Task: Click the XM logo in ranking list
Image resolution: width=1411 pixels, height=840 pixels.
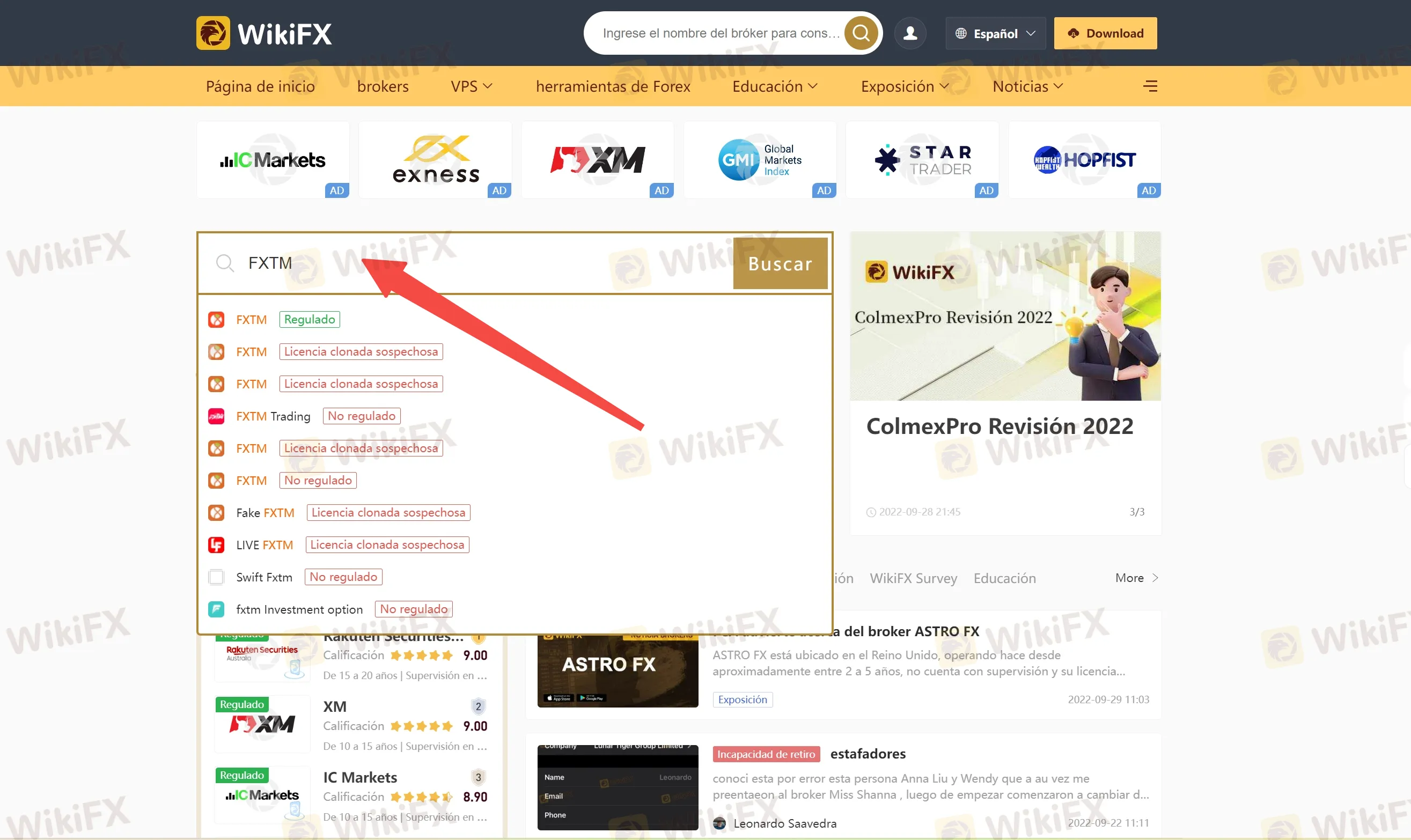Action: click(262, 724)
